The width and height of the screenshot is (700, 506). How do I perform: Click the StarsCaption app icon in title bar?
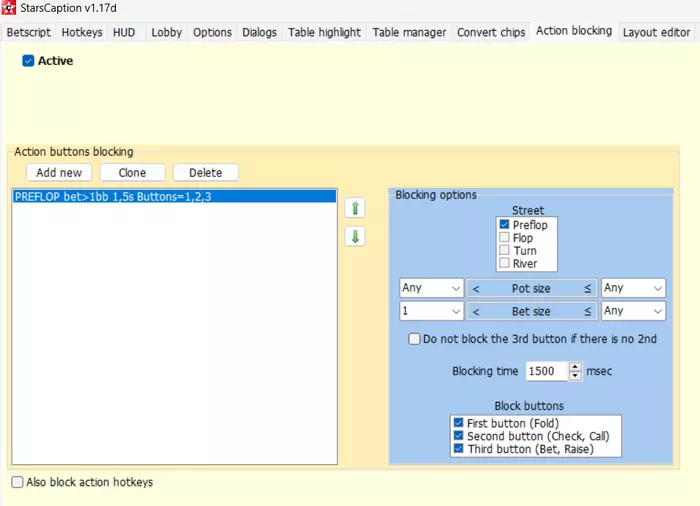[x=10, y=9]
